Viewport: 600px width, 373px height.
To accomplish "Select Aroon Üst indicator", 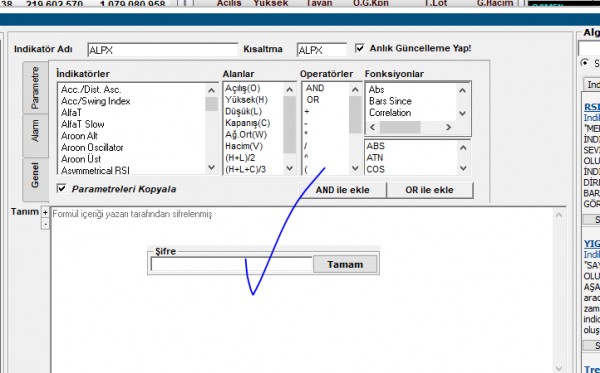I will pos(81,159).
